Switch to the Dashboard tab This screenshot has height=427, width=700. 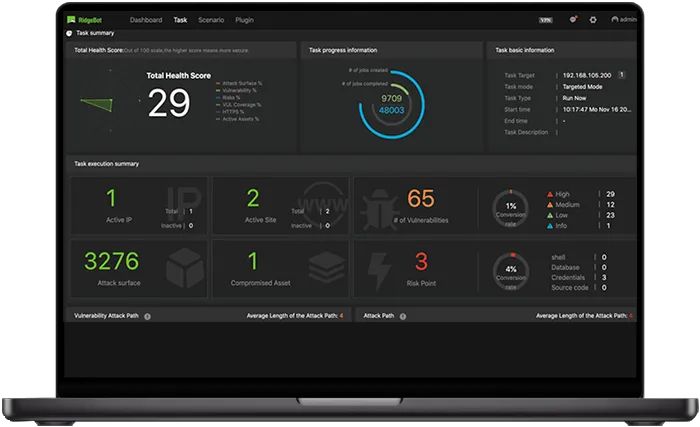146,20
